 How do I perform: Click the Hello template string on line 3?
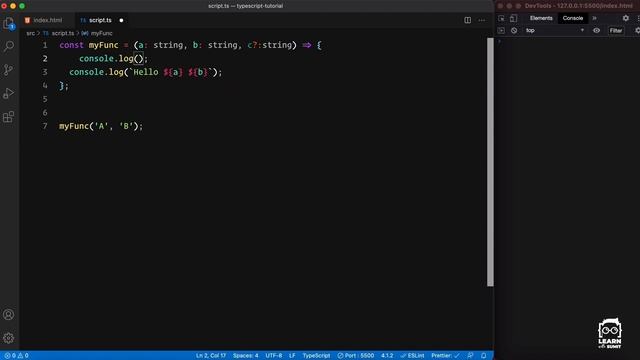coord(171,72)
